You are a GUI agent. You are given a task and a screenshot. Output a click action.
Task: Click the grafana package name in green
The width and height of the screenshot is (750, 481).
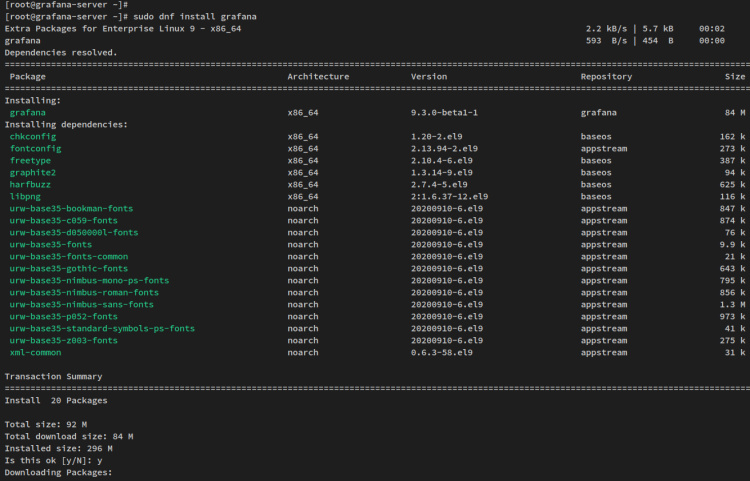tap(27, 113)
